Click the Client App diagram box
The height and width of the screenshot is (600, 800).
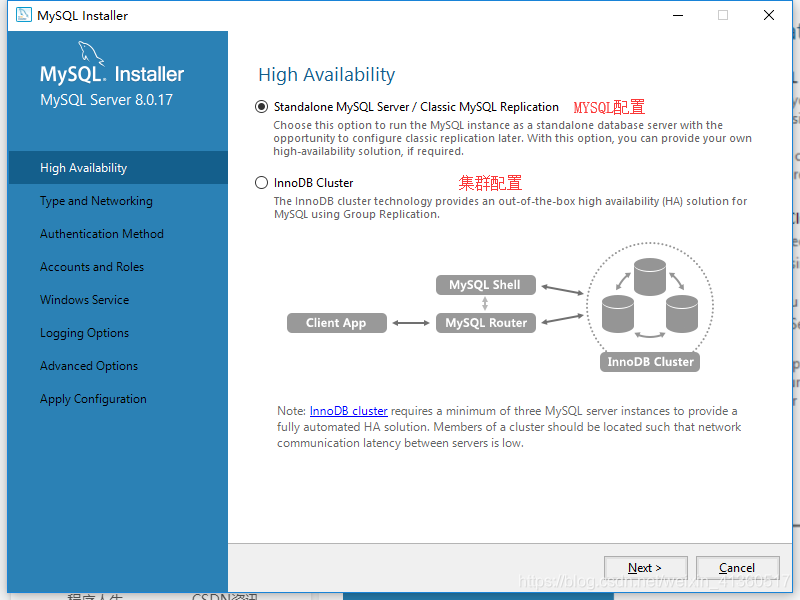coord(337,323)
